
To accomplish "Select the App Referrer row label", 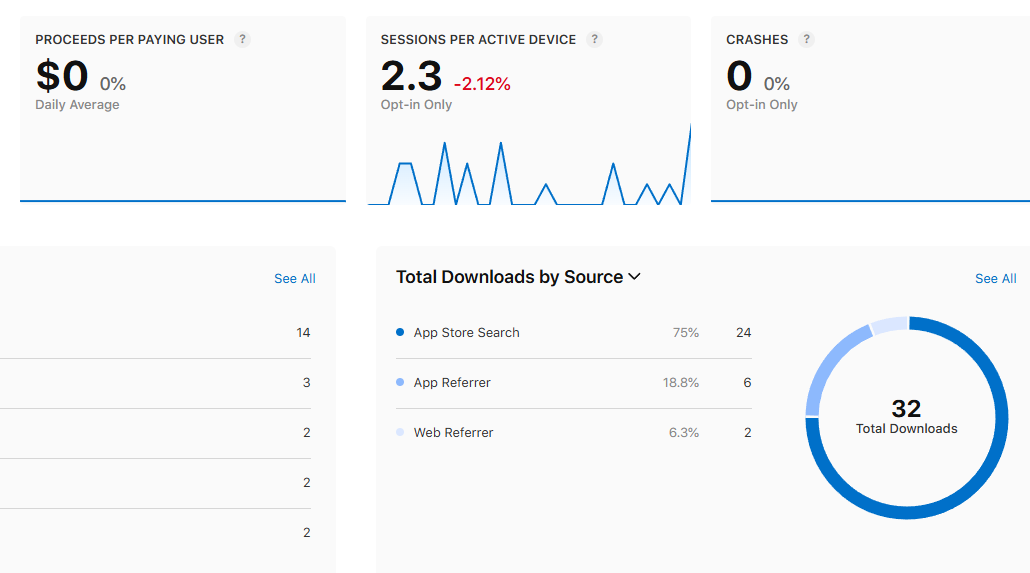I will pos(452,382).
